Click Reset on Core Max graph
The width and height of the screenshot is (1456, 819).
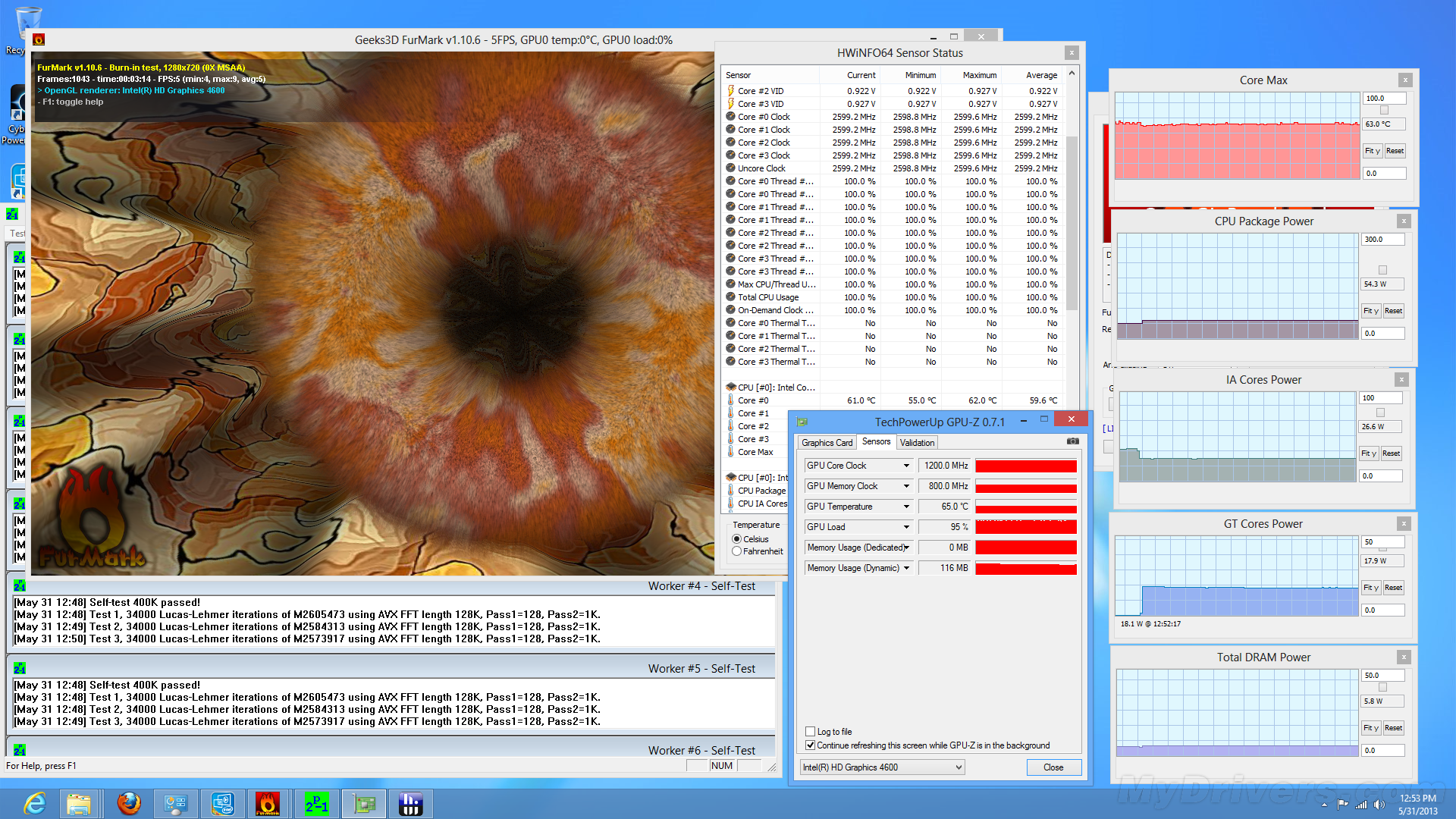point(1395,151)
